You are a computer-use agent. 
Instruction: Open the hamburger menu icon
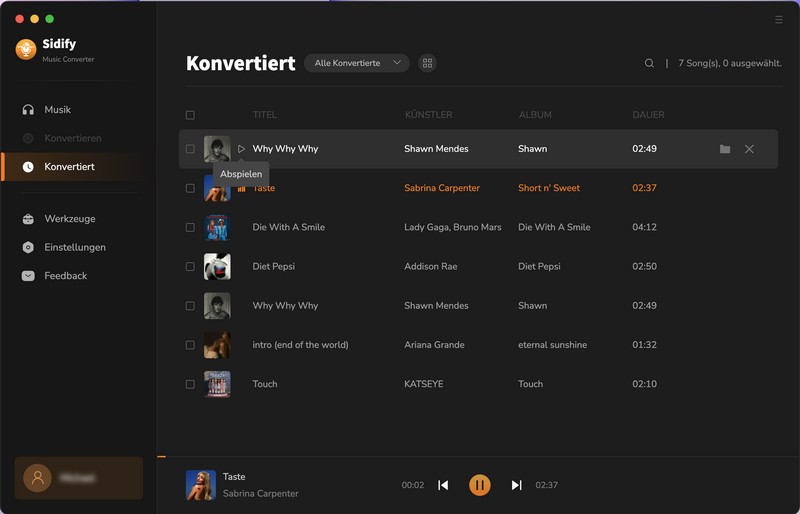[x=779, y=19]
